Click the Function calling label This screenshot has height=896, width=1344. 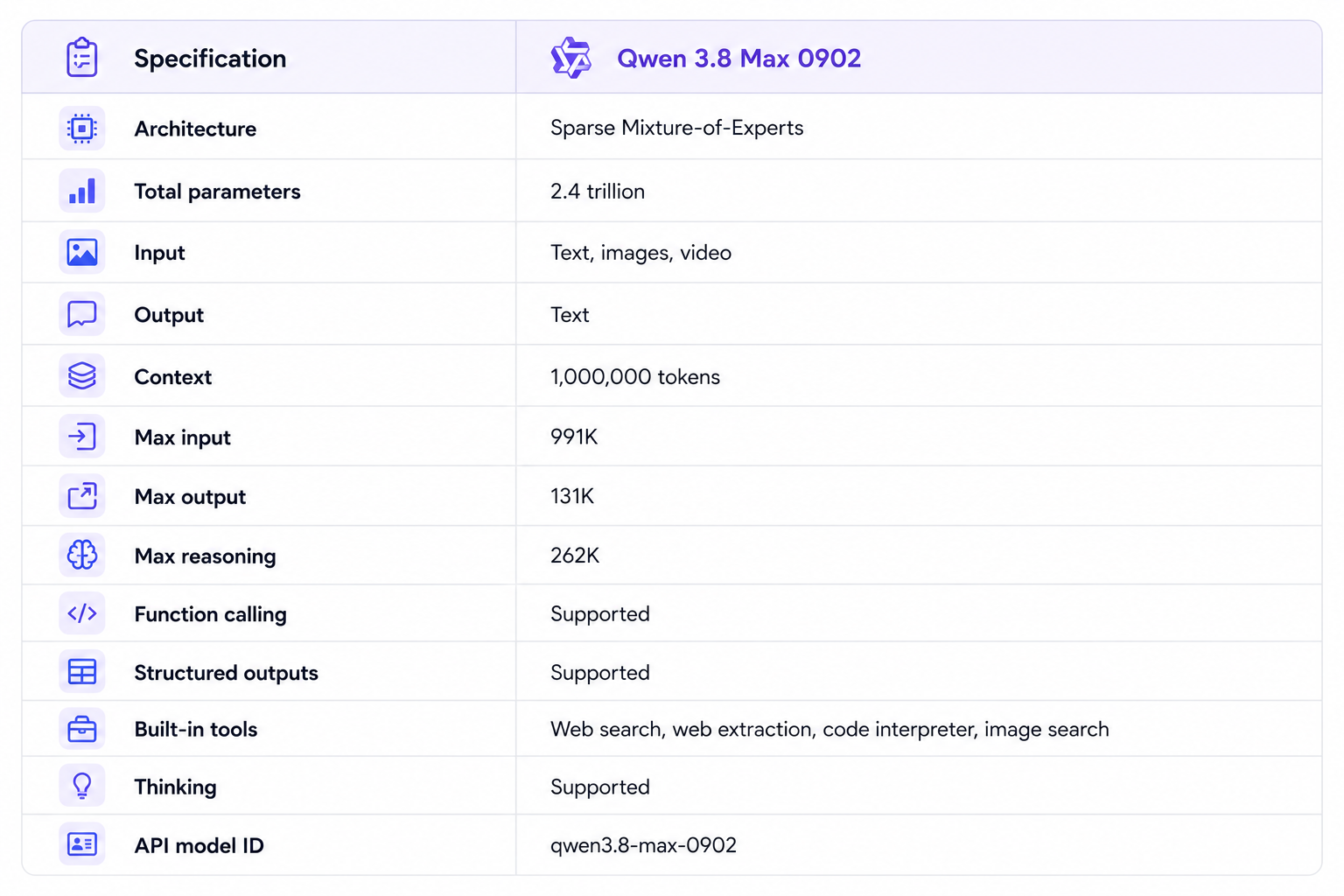(x=210, y=615)
